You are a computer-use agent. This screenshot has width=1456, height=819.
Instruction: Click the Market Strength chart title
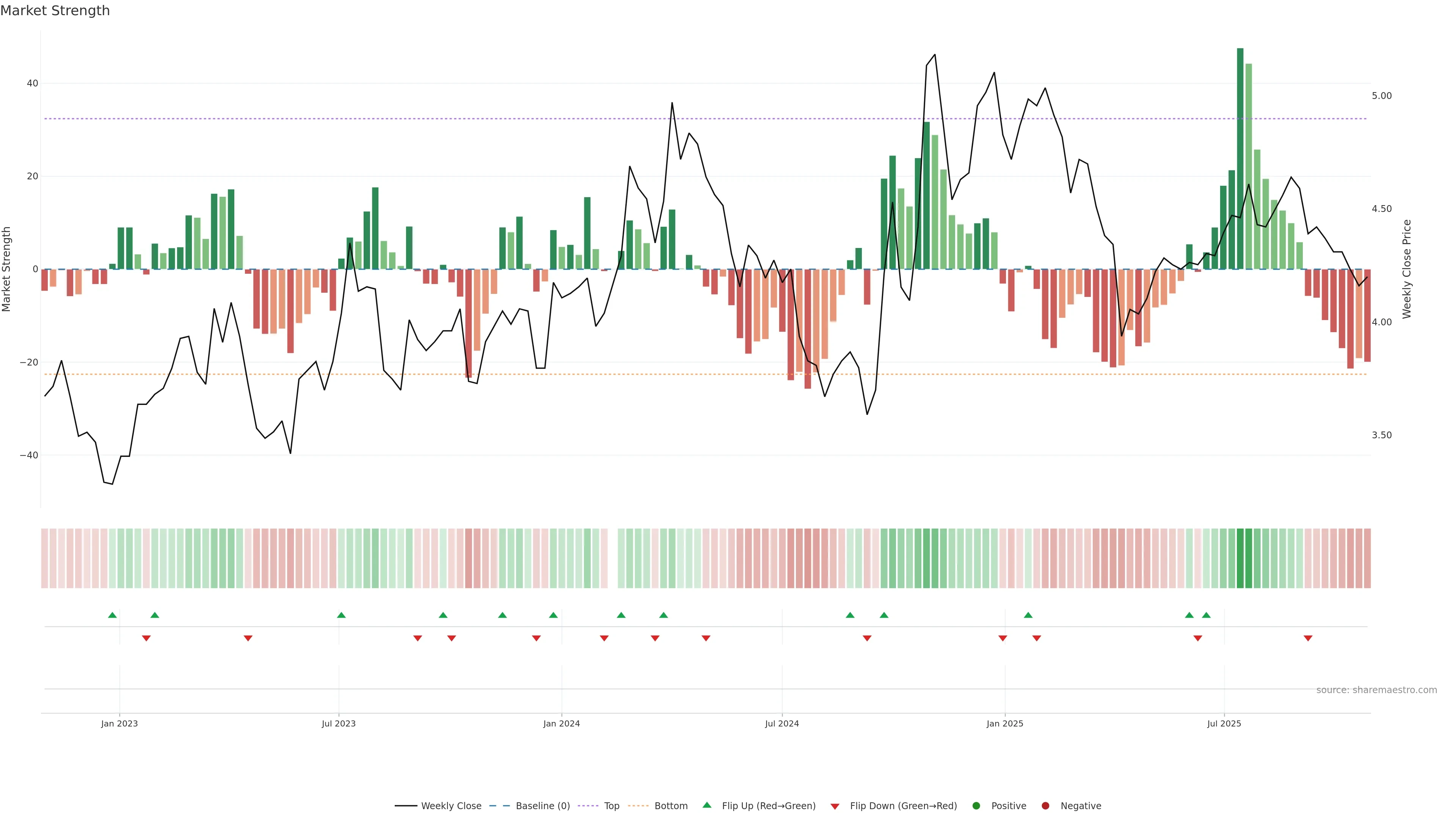point(55,11)
